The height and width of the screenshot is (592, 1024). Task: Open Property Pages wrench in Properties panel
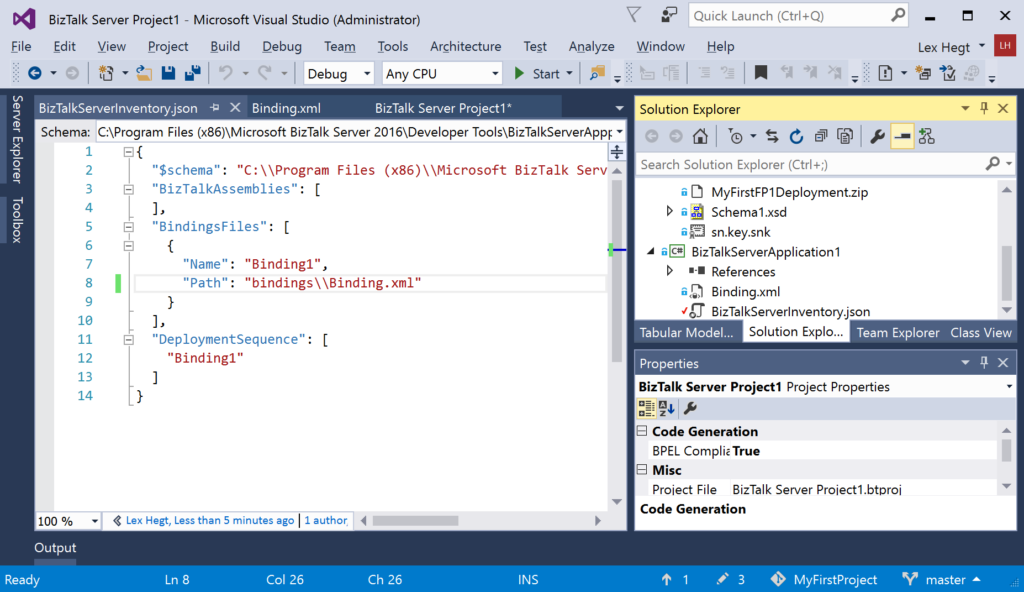point(690,408)
